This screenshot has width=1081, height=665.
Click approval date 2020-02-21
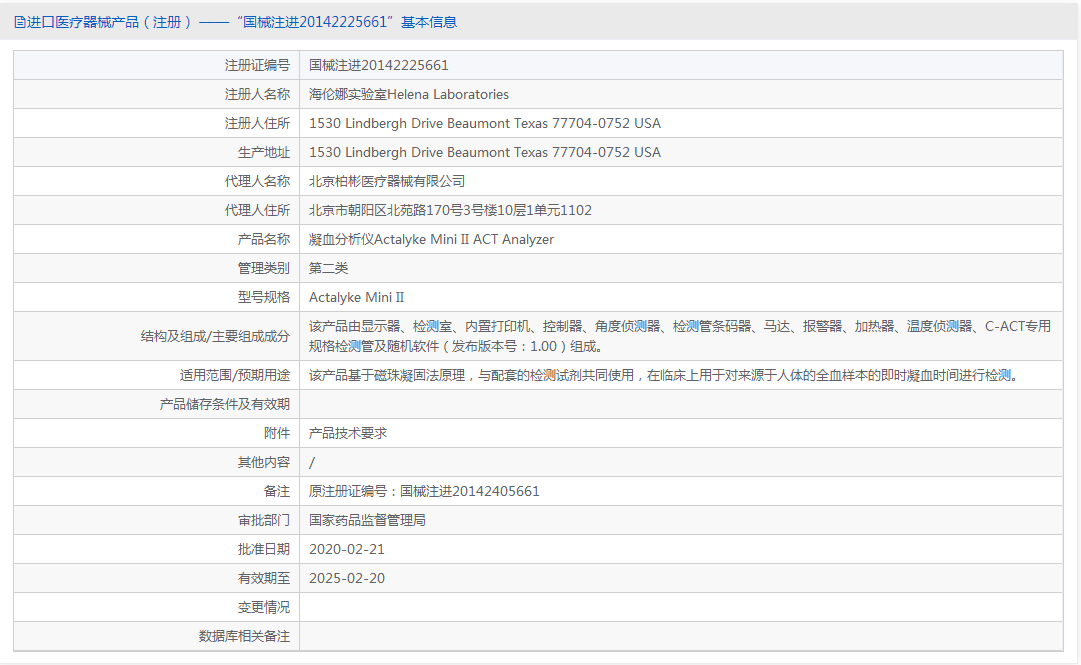click(347, 549)
